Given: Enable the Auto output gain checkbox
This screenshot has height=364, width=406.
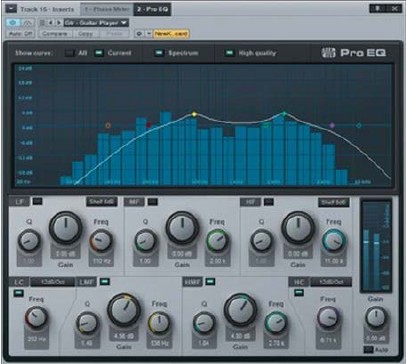Looking at the screenshot, I should [368, 349].
